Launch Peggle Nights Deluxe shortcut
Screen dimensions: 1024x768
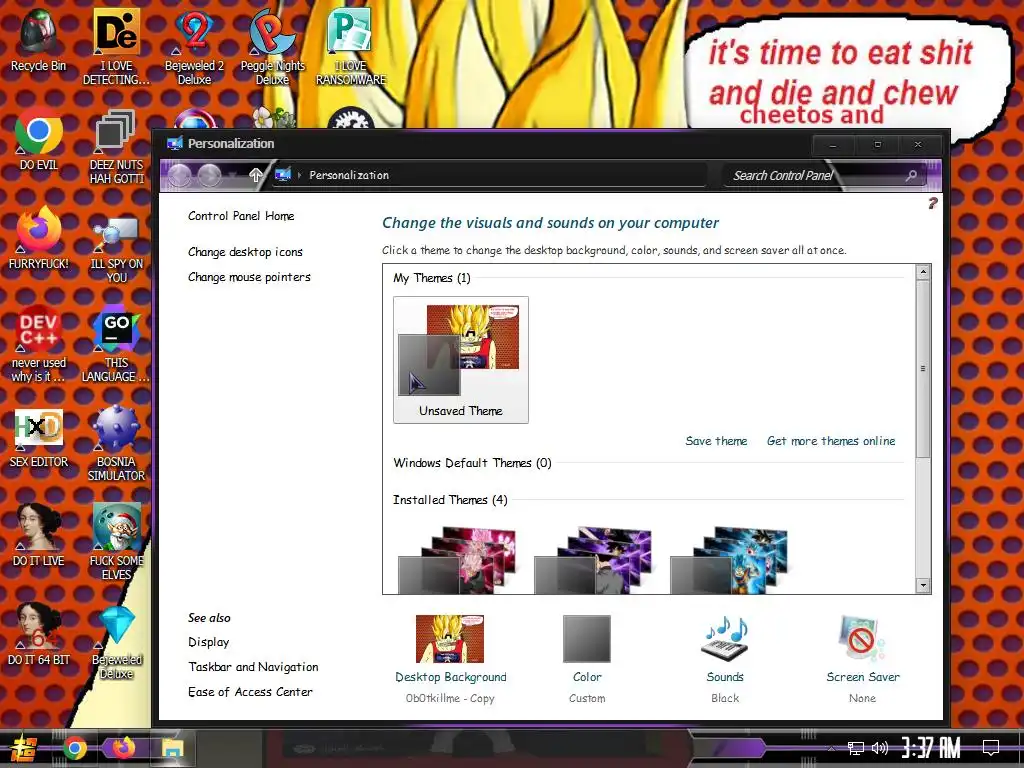click(272, 47)
